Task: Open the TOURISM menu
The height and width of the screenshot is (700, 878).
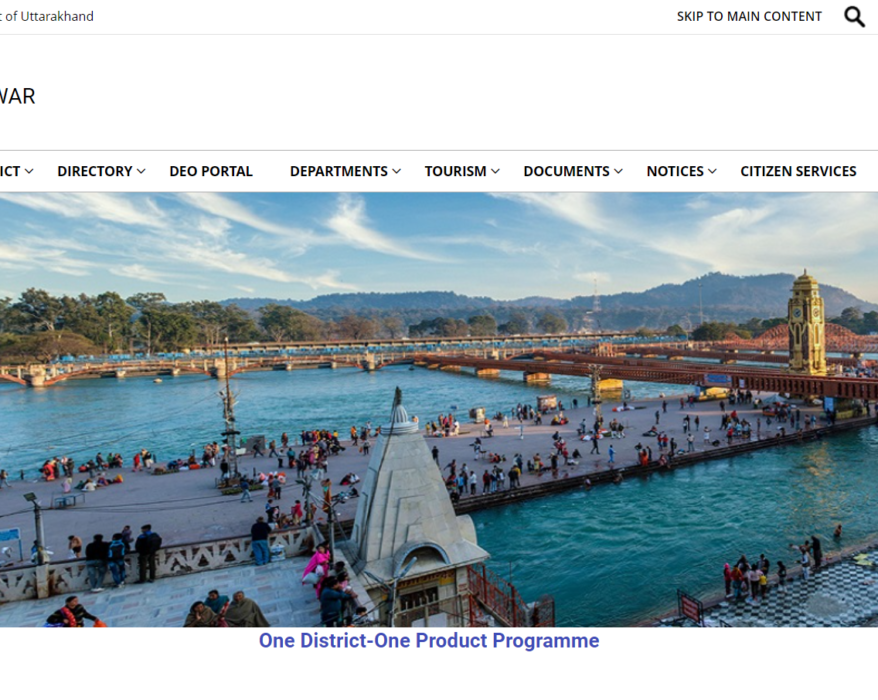Action: tap(455, 171)
